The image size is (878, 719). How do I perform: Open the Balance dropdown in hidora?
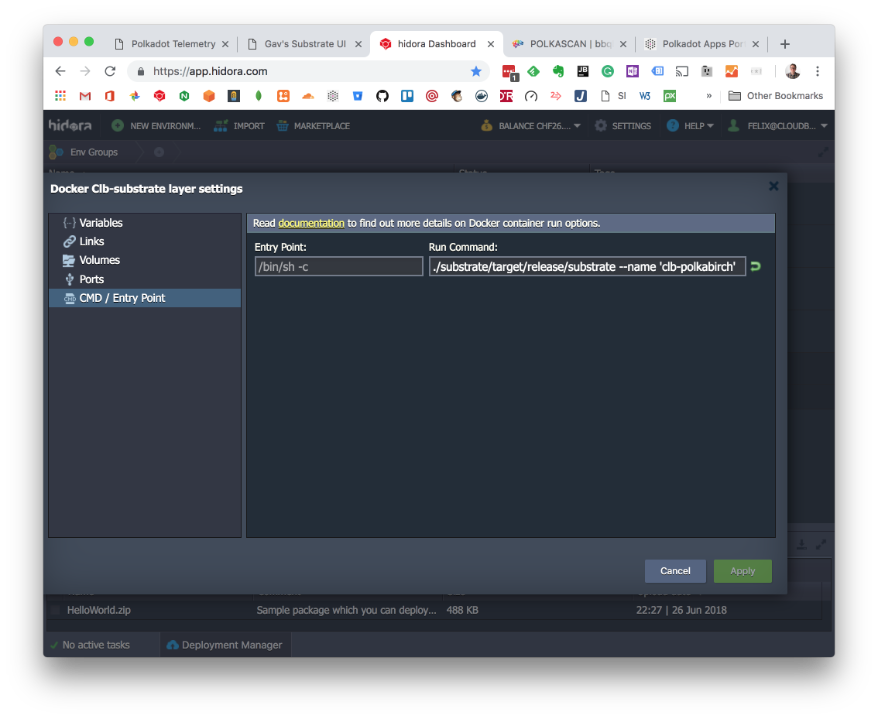pos(531,126)
